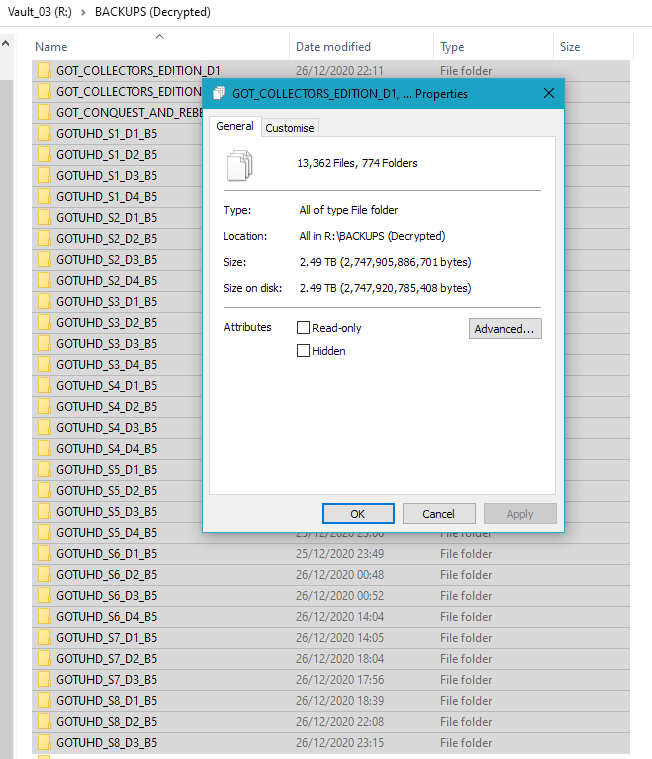This screenshot has height=759, width=652.
Task: Open the Advanced attributes dialog
Action: (505, 329)
